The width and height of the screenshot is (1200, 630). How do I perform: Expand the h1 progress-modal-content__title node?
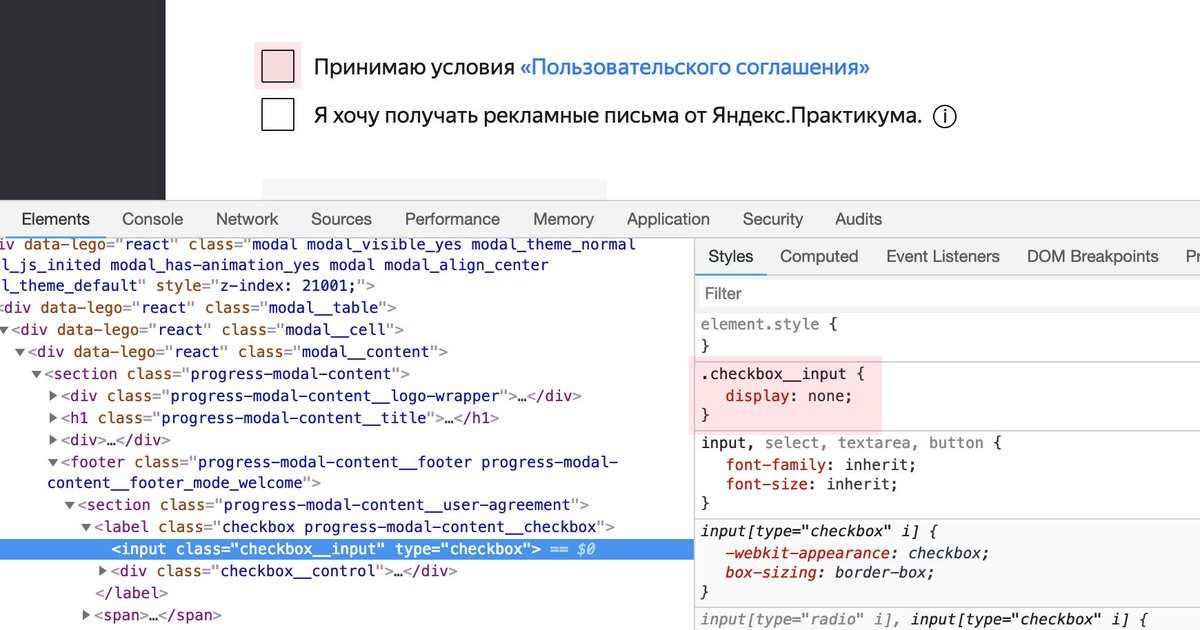tap(53, 418)
